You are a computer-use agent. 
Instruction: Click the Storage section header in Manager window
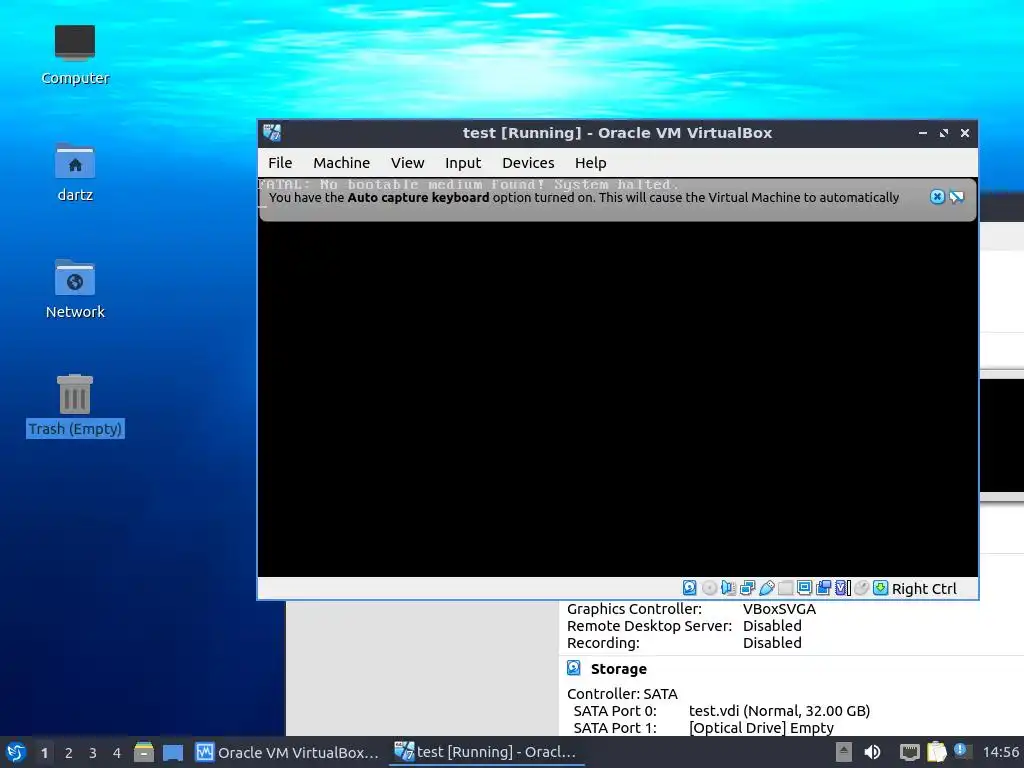618,669
